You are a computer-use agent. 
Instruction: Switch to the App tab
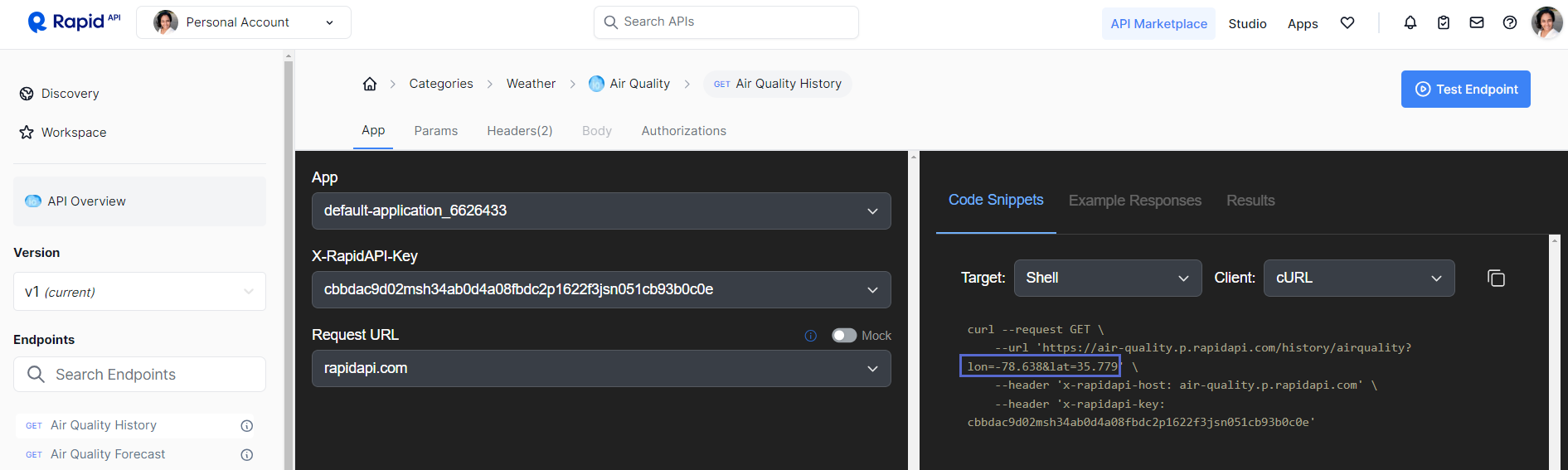click(x=373, y=130)
